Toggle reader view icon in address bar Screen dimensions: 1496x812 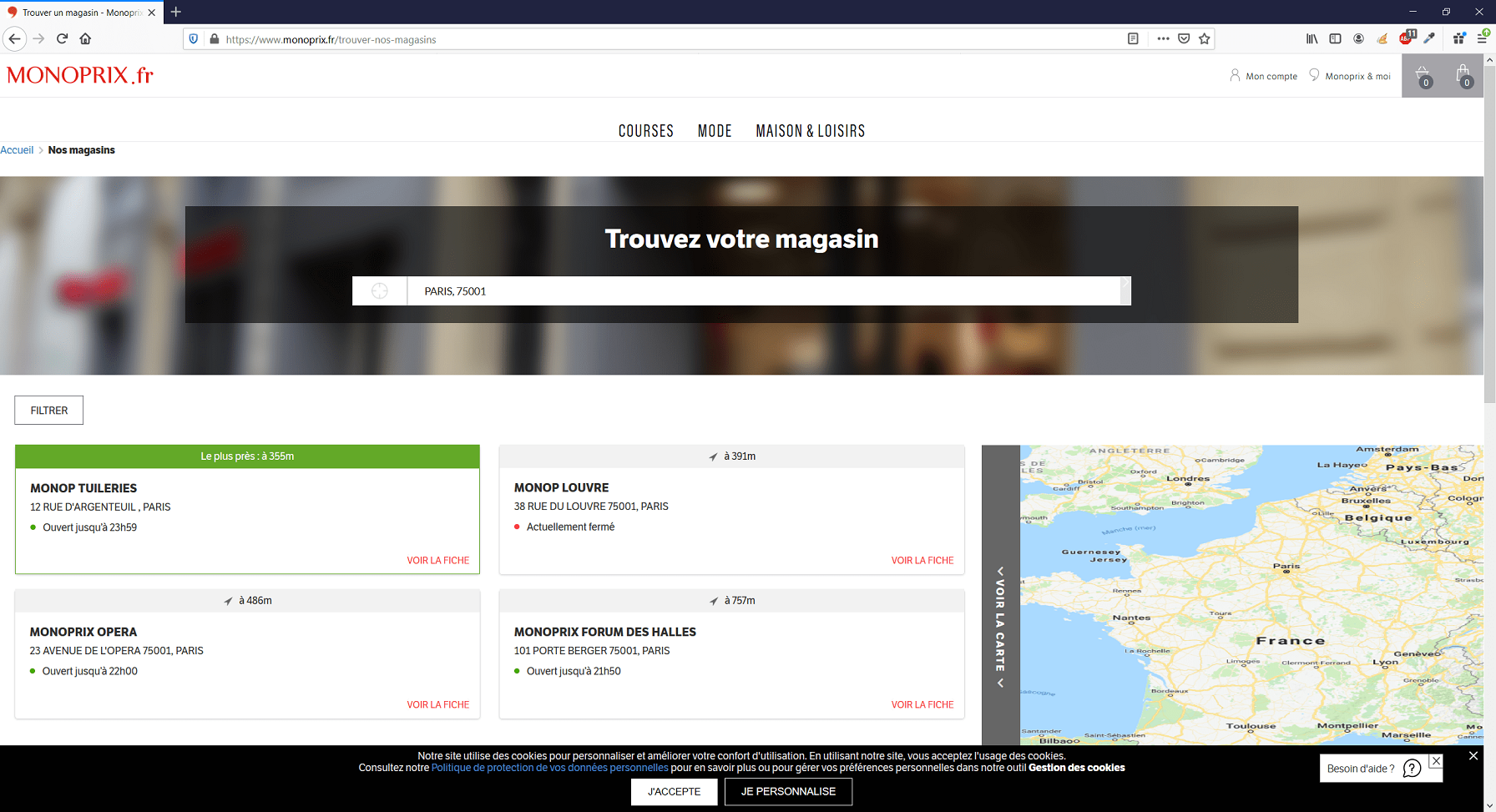1133,38
